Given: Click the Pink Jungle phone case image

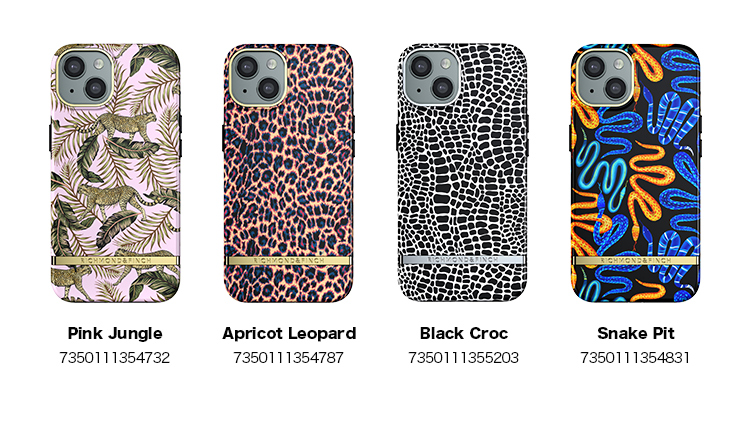Looking at the screenshot, I should pos(115,173).
